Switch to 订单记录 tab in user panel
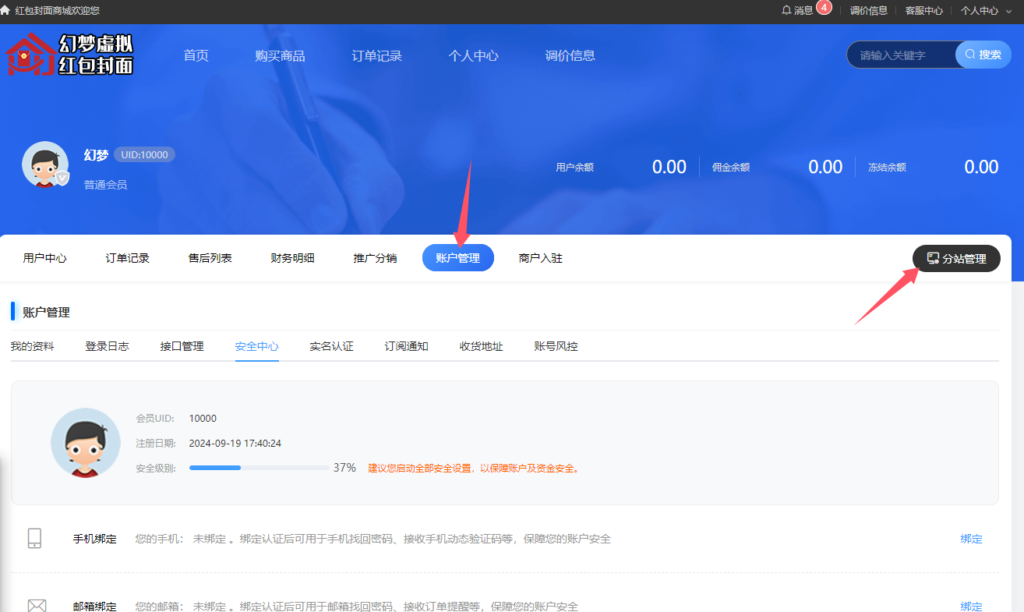Image resolution: width=1024 pixels, height=612 pixels. 127,258
